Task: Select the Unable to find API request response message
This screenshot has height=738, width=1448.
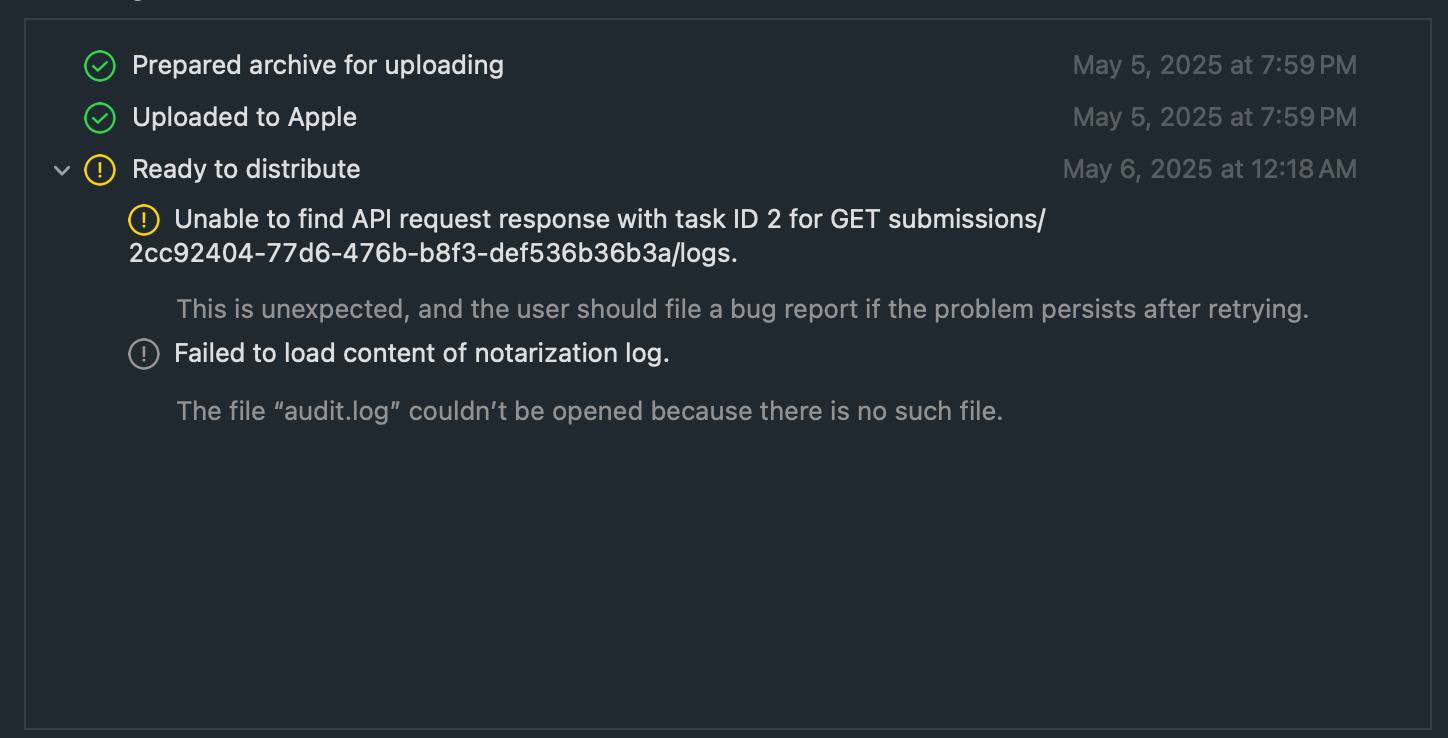Action: click(587, 236)
